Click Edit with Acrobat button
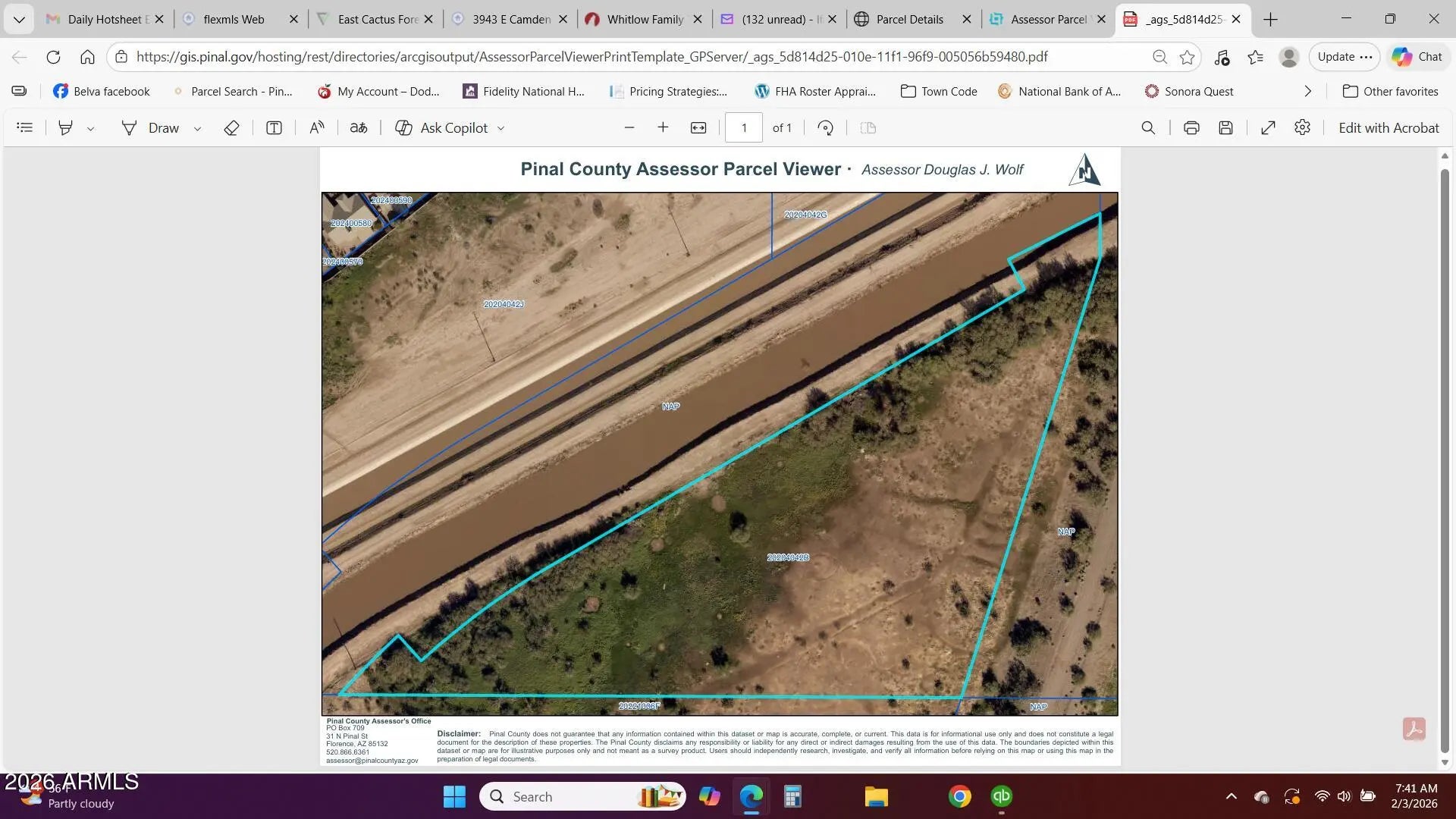The height and width of the screenshot is (819, 1456). tap(1388, 128)
